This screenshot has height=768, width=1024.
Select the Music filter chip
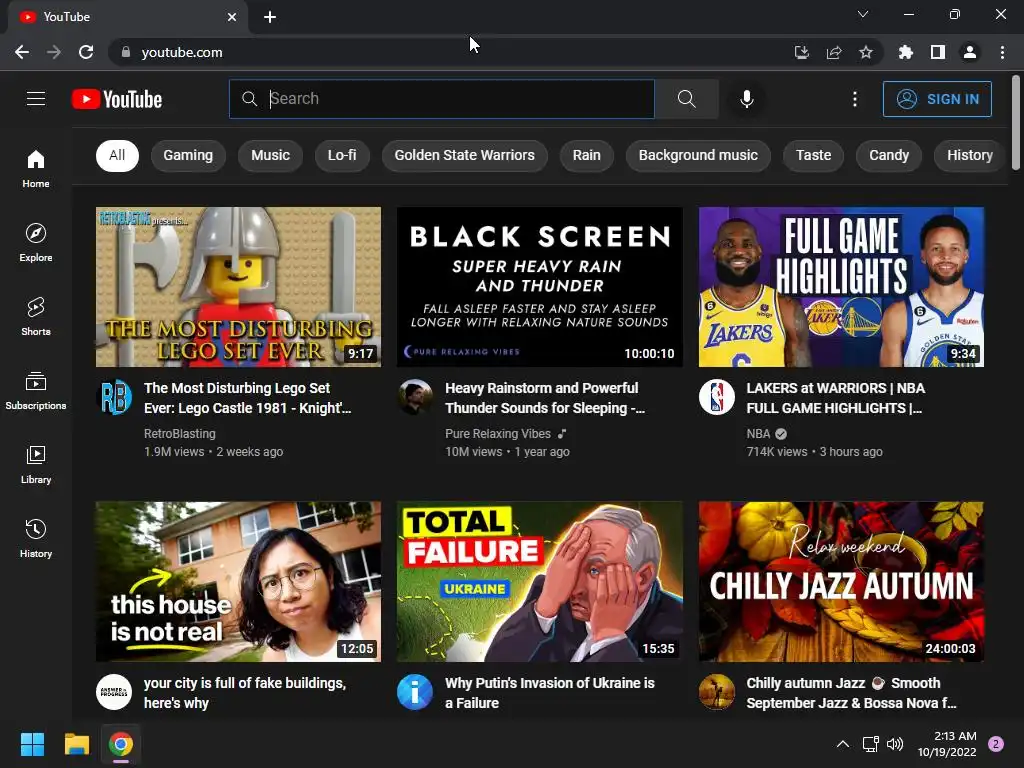tap(270, 155)
